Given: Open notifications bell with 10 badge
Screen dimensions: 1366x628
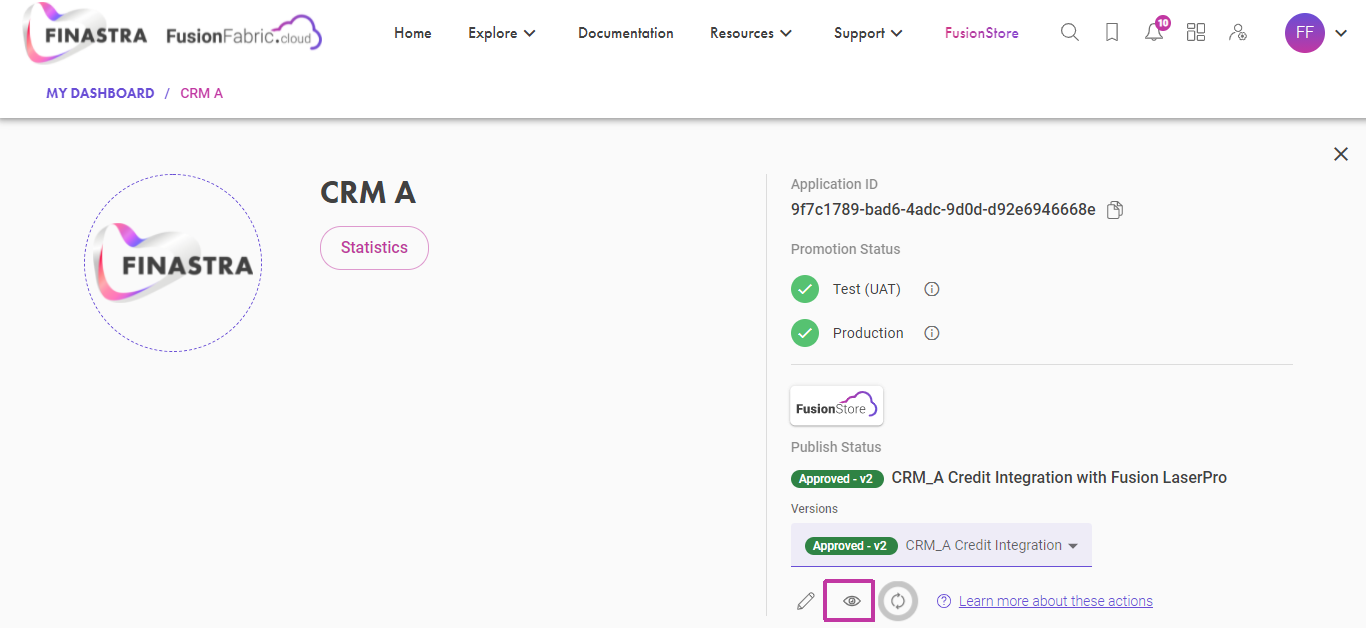Looking at the screenshot, I should [1155, 31].
